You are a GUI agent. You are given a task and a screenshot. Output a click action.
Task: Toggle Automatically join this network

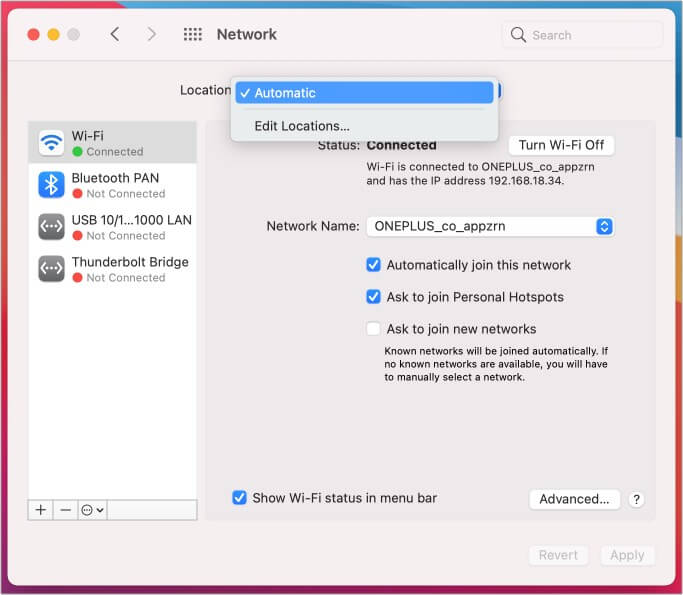click(x=373, y=264)
